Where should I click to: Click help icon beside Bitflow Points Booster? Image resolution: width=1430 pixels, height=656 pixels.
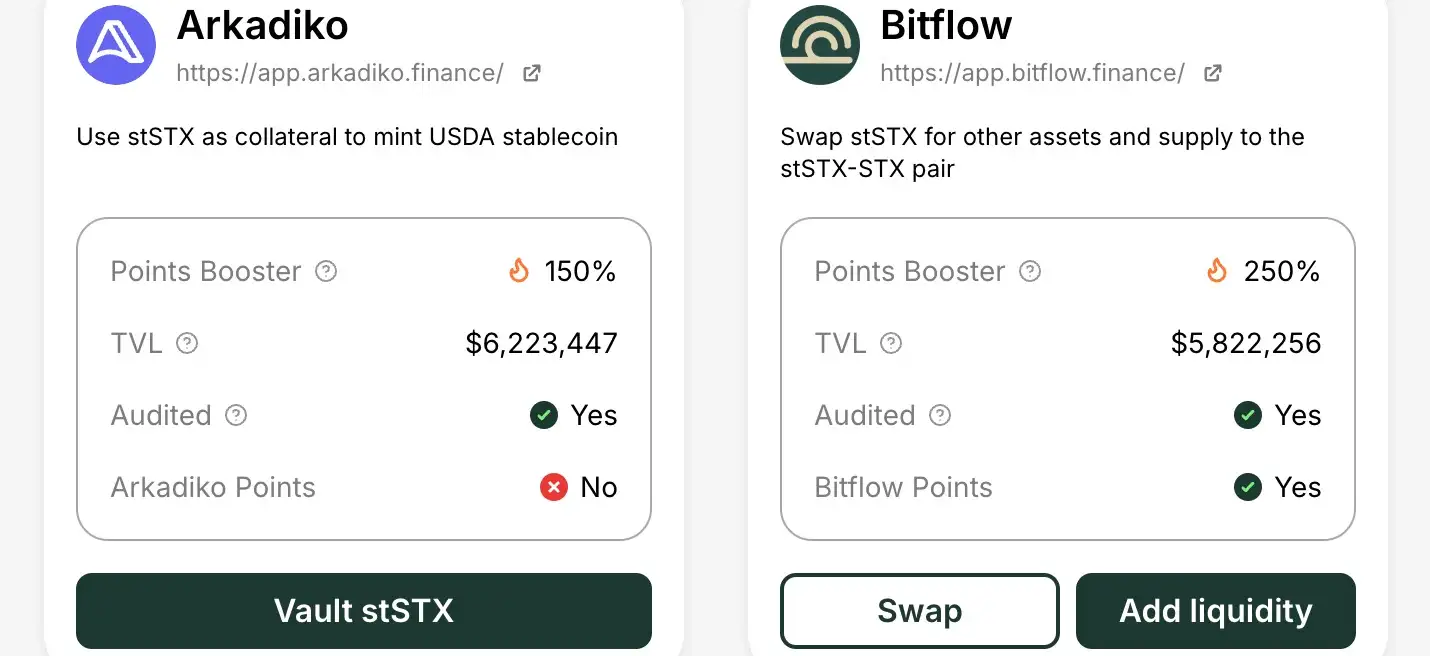[1030, 271]
